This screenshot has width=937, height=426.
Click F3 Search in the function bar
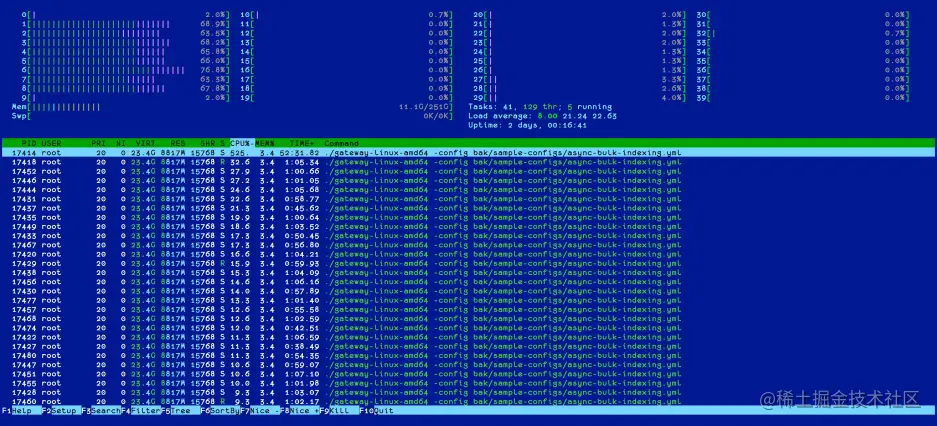coord(101,411)
